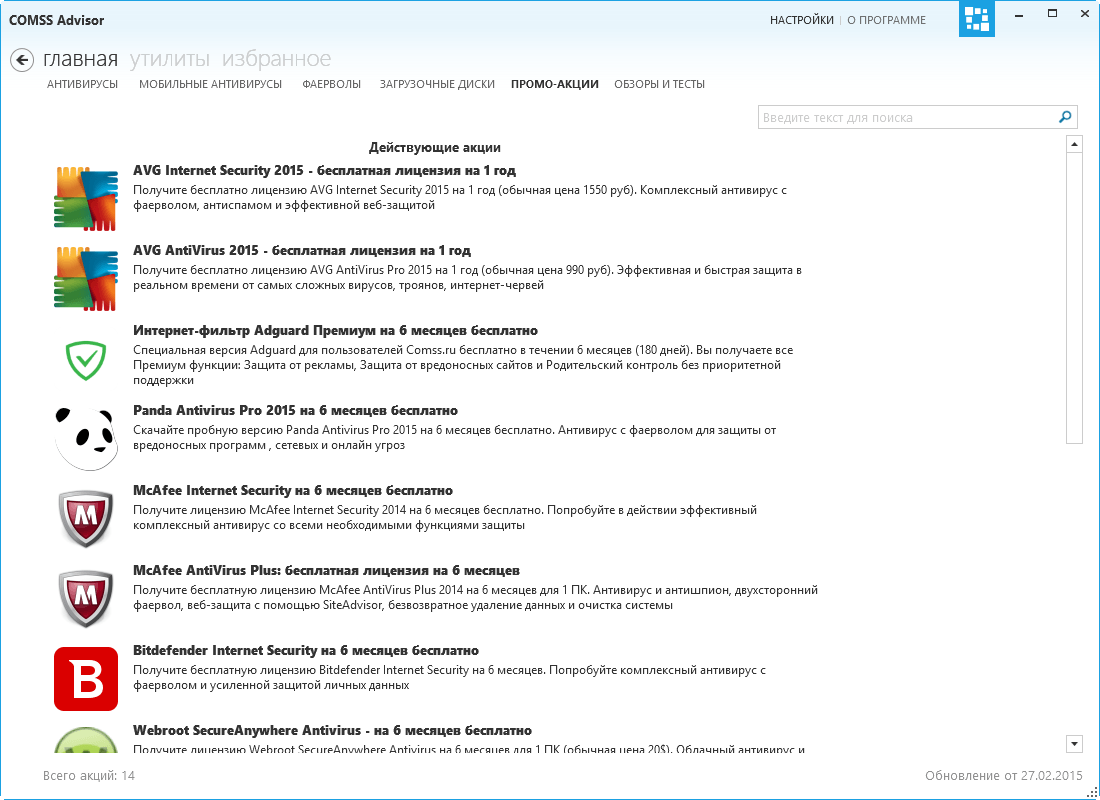The image size is (1100, 800).
Task: Open the ЗАГРУЗОЧНЫЕ ДИСКИ category
Action: click(437, 84)
